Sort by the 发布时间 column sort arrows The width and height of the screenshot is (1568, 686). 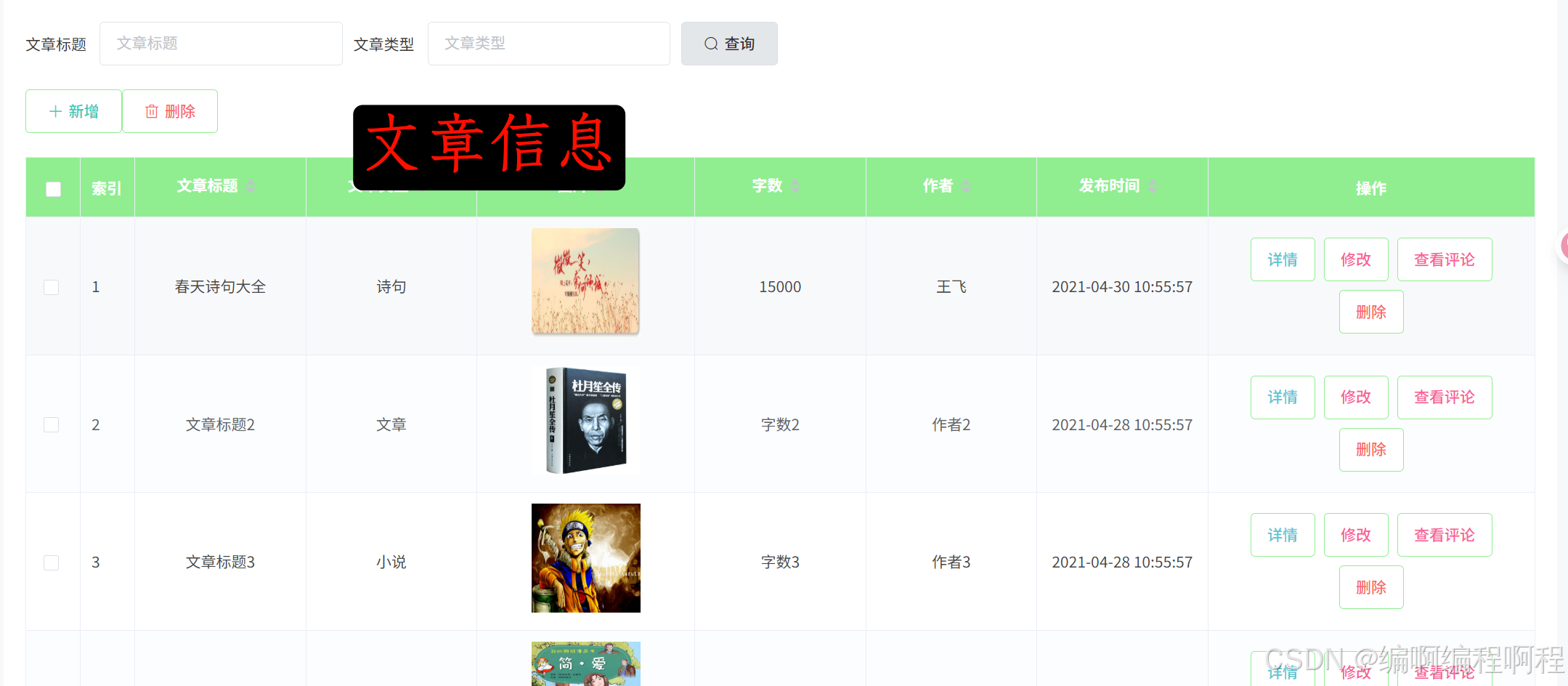click(1153, 187)
